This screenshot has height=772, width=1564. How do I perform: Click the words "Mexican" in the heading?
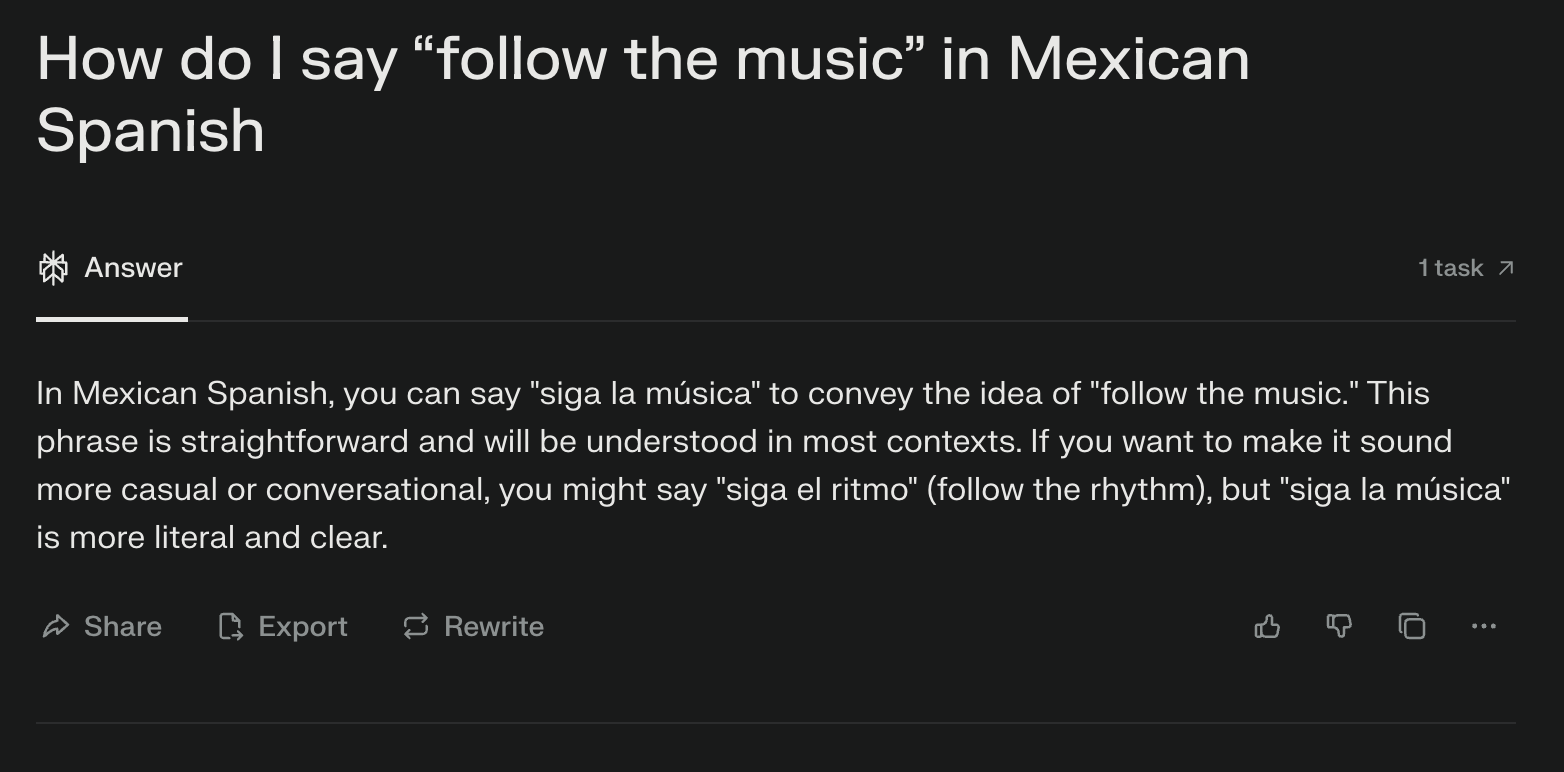1128,58
